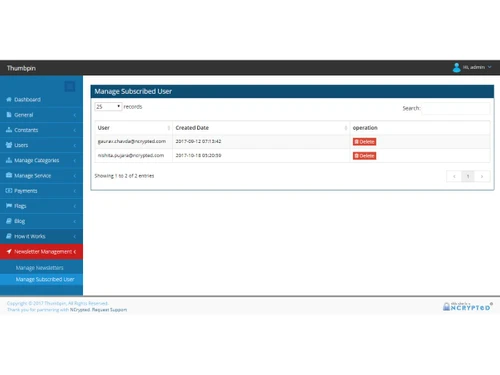Click sort arrows on Created Date column
The width and height of the screenshot is (500, 375).
coord(346,128)
